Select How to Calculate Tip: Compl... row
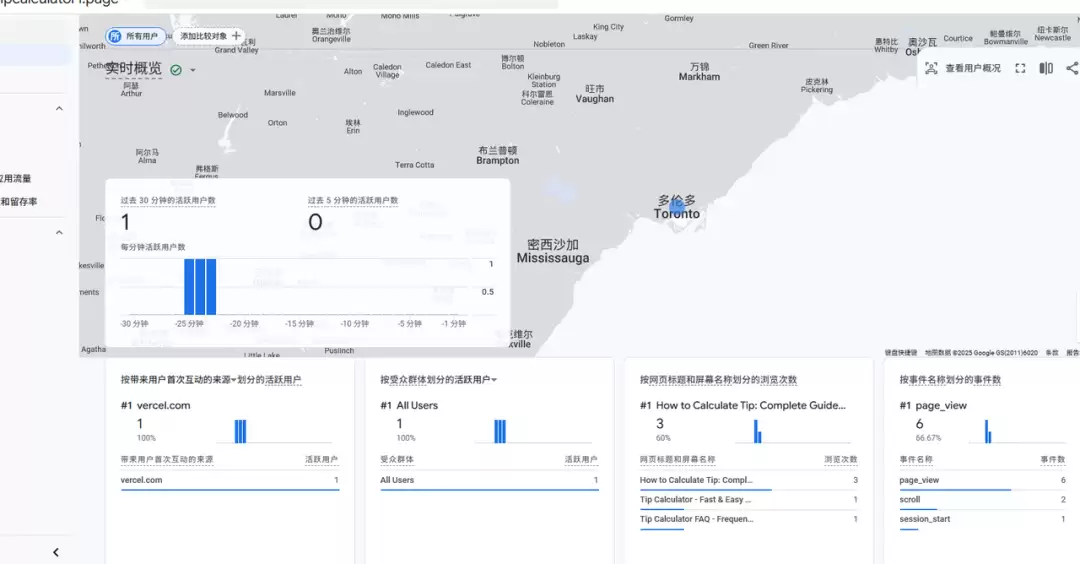Screen dimensions: 1080x564 pyautogui.click(x=749, y=481)
